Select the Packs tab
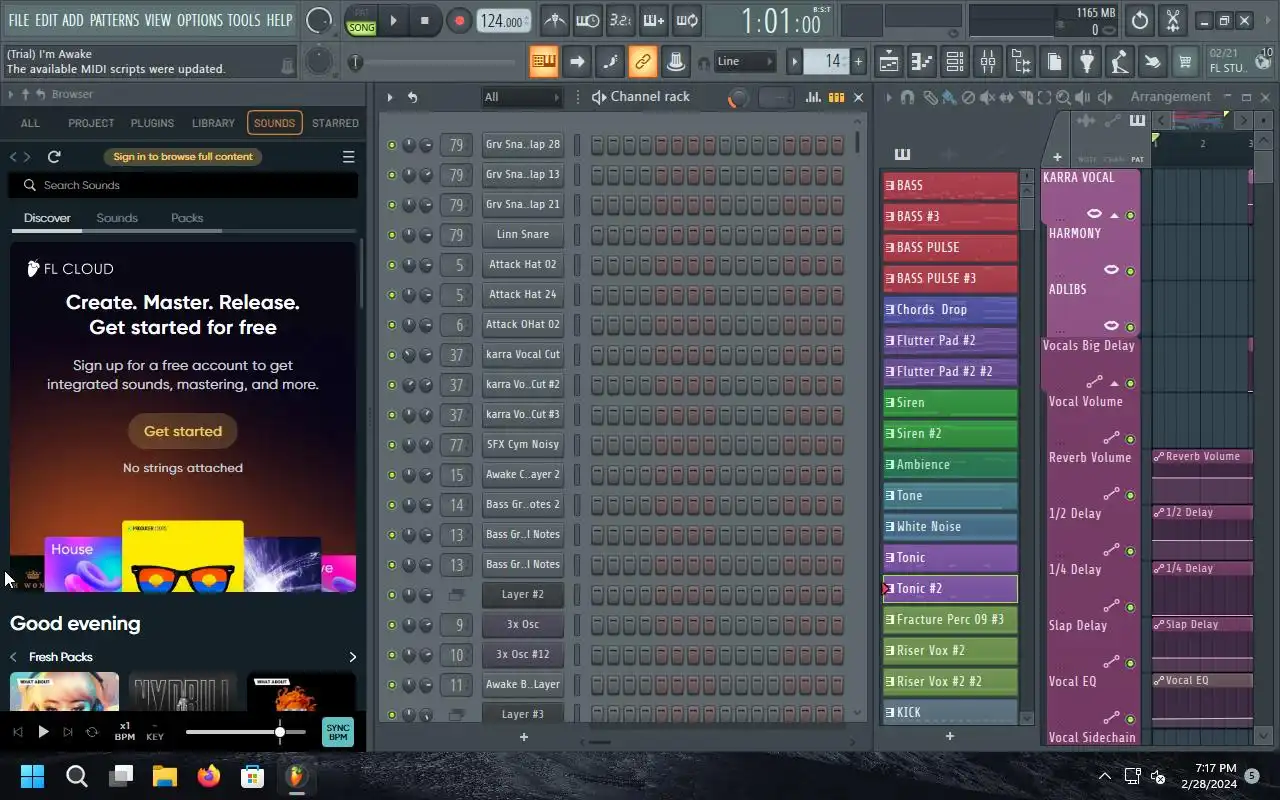 187,218
